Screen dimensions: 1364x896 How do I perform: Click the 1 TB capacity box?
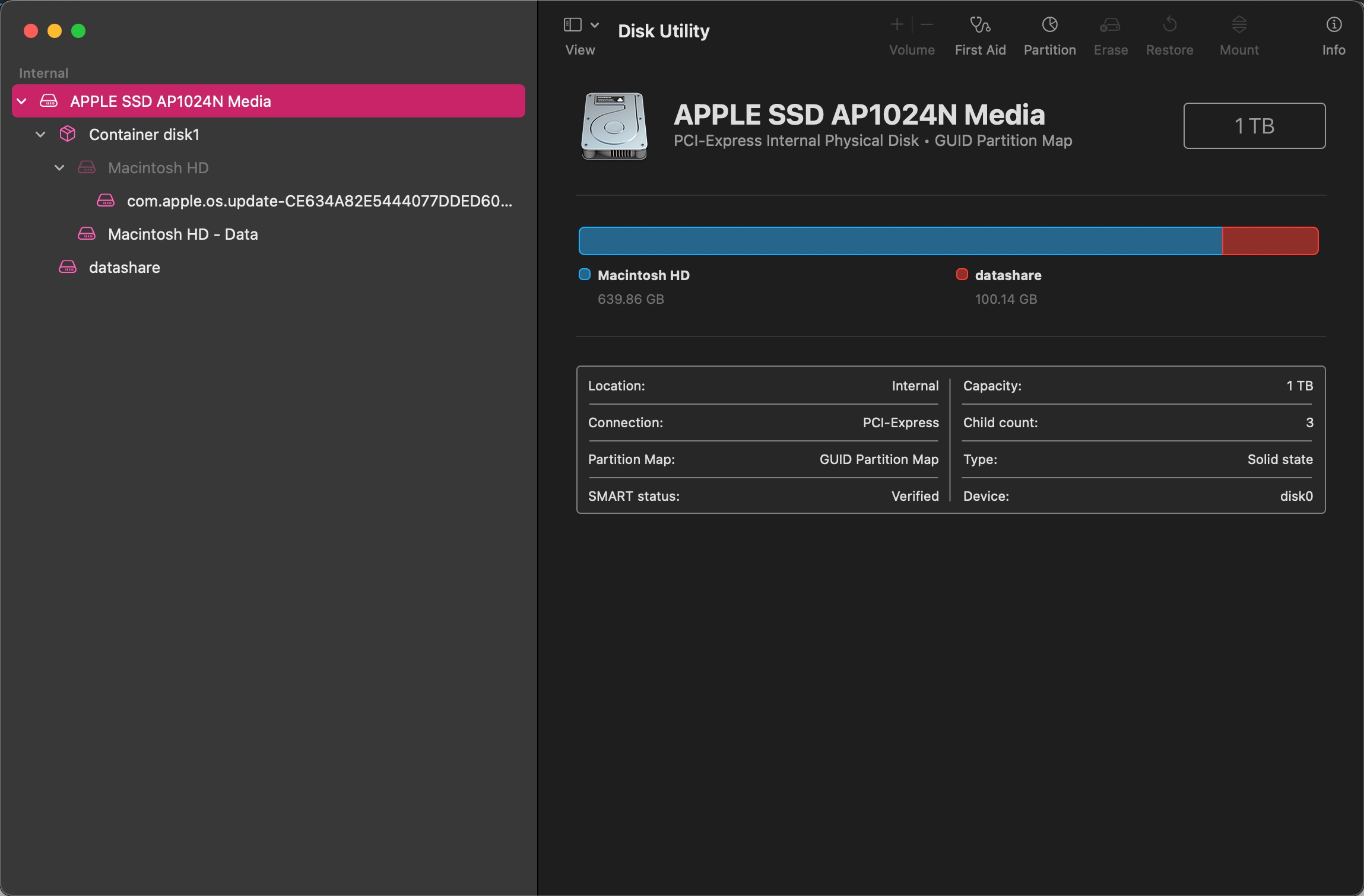1254,126
